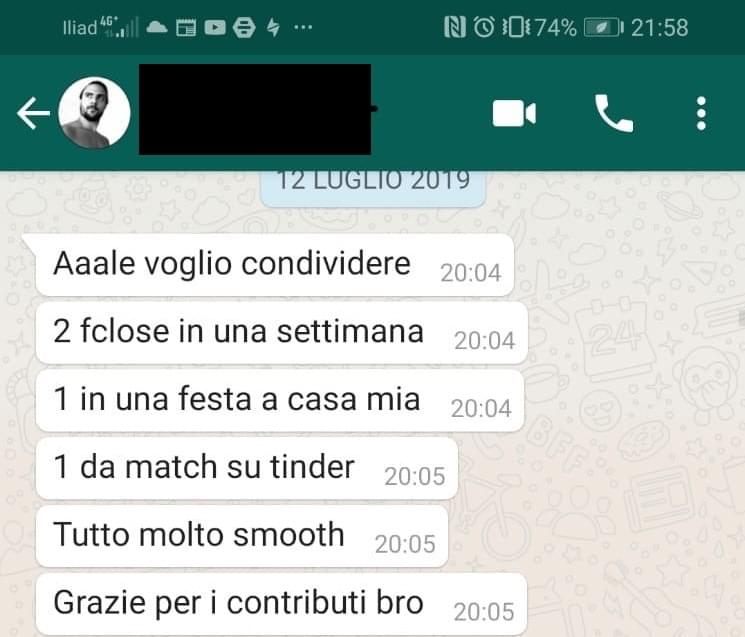Tap the YouTube notification icon
The height and width of the screenshot is (637, 745).
(x=215, y=28)
